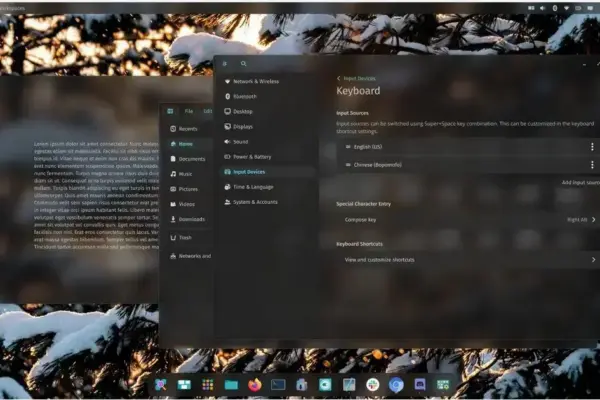Open the app library grid in dock
The width and height of the screenshot is (600, 400).
point(207,385)
